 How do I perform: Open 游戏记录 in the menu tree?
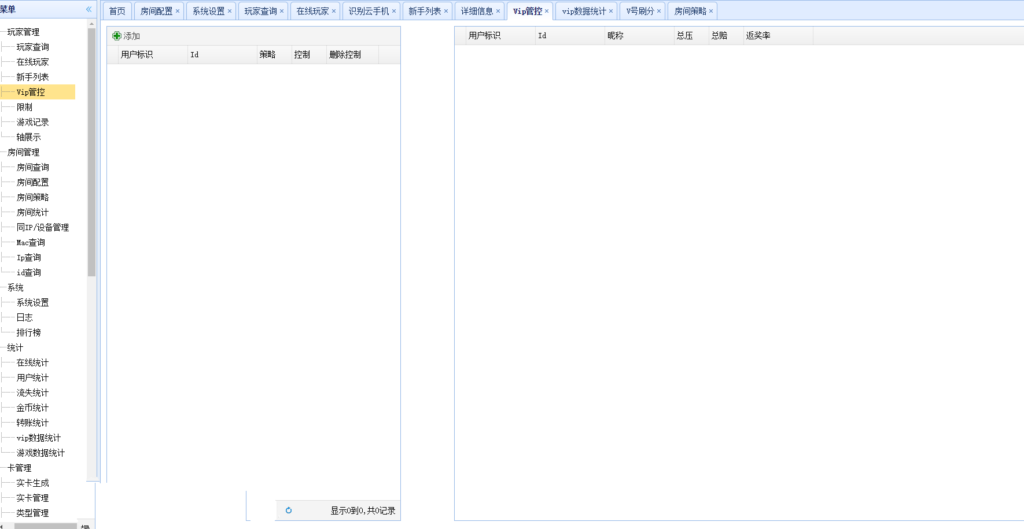pyautogui.click(x=33, y=122)
